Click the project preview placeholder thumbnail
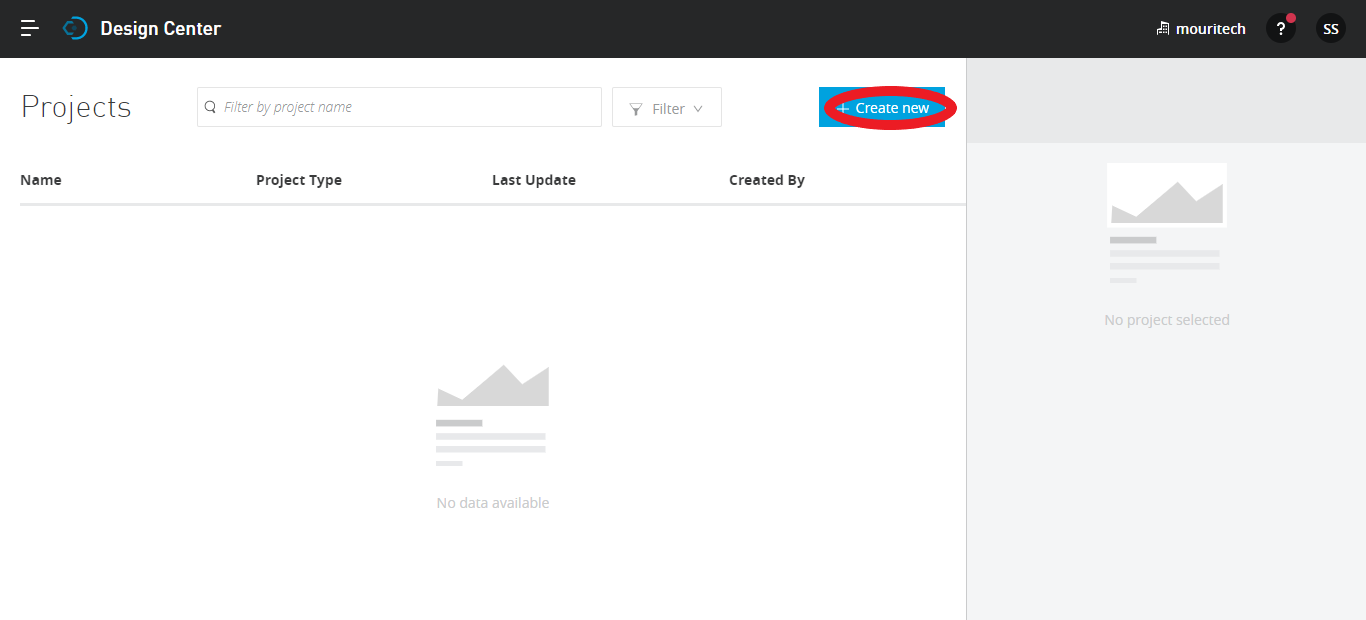The width and height of the screenshot is (1366, 620). 1166,195
